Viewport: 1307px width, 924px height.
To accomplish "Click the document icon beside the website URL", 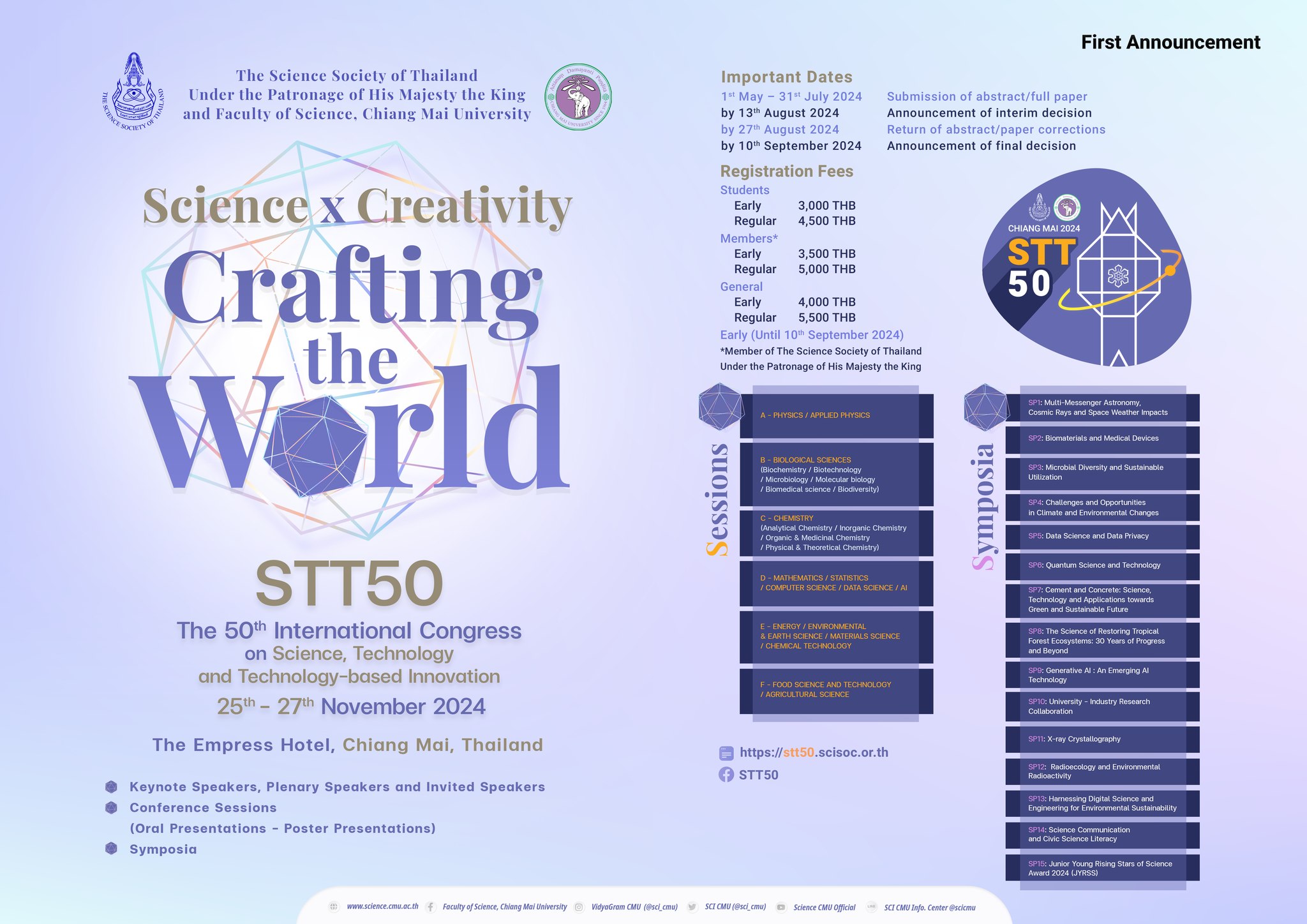I will (x=726, y=753).
